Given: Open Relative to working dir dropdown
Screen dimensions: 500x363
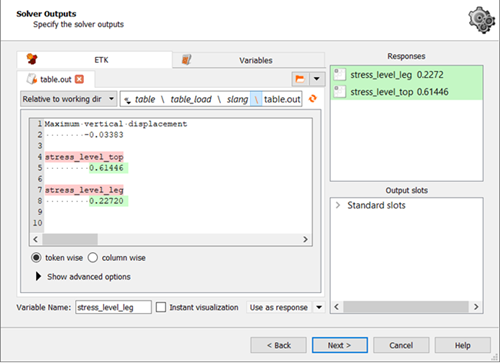Looking at the screenshot, I should pos(69,99).
